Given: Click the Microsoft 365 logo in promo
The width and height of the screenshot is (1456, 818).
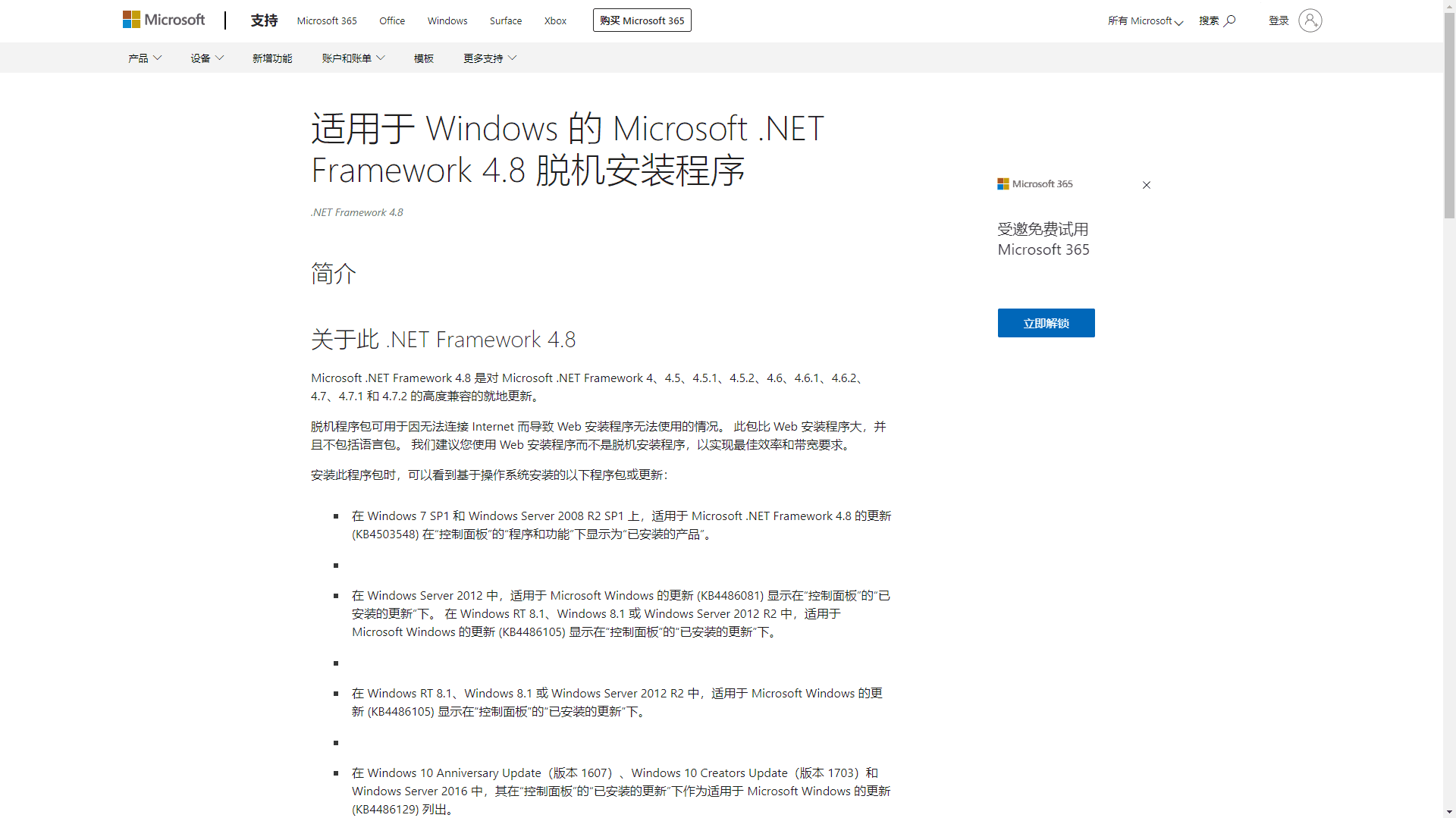Looking at the screenshot, I should 1035,184.
